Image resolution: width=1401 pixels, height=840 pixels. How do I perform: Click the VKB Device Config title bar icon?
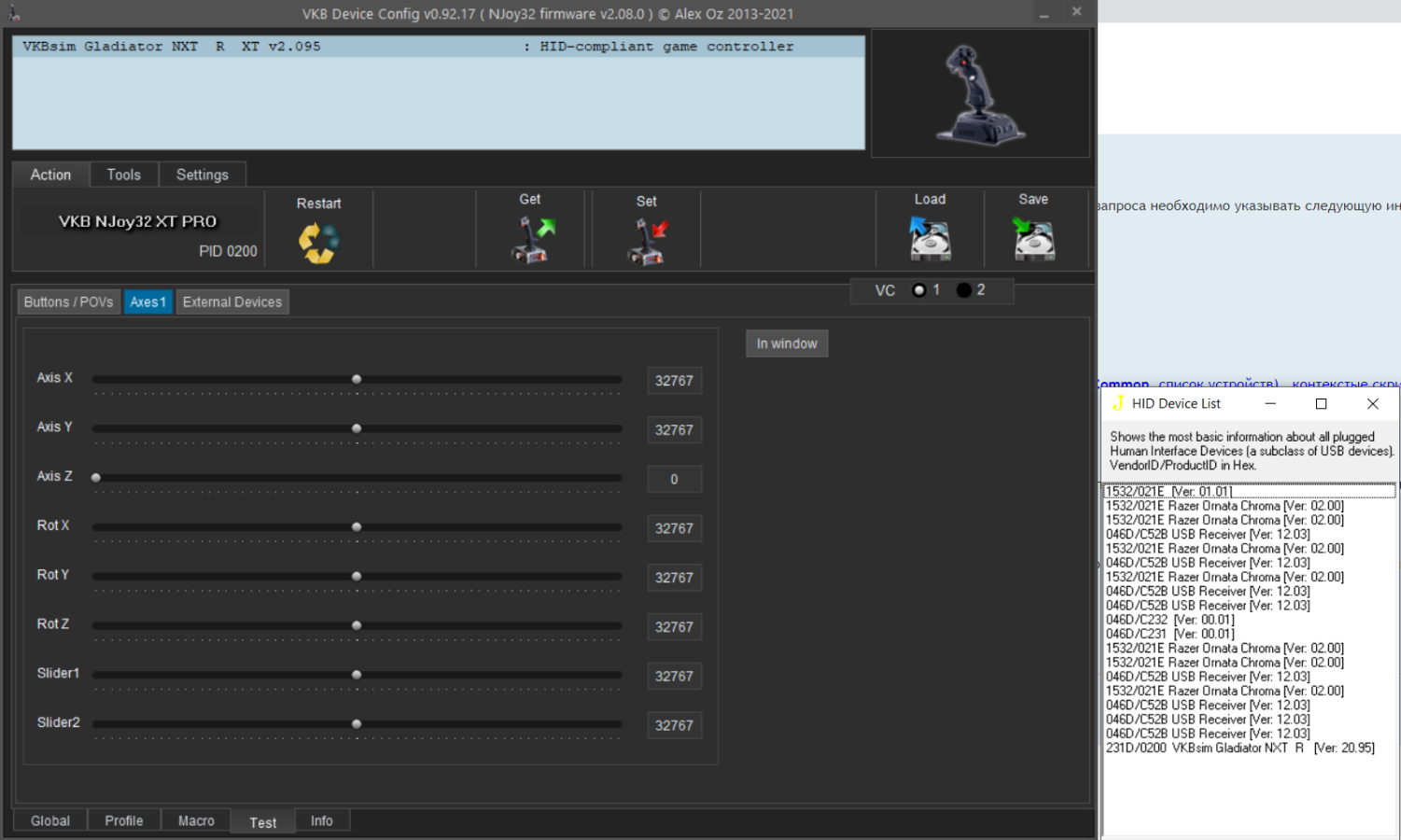coord(14,13)
